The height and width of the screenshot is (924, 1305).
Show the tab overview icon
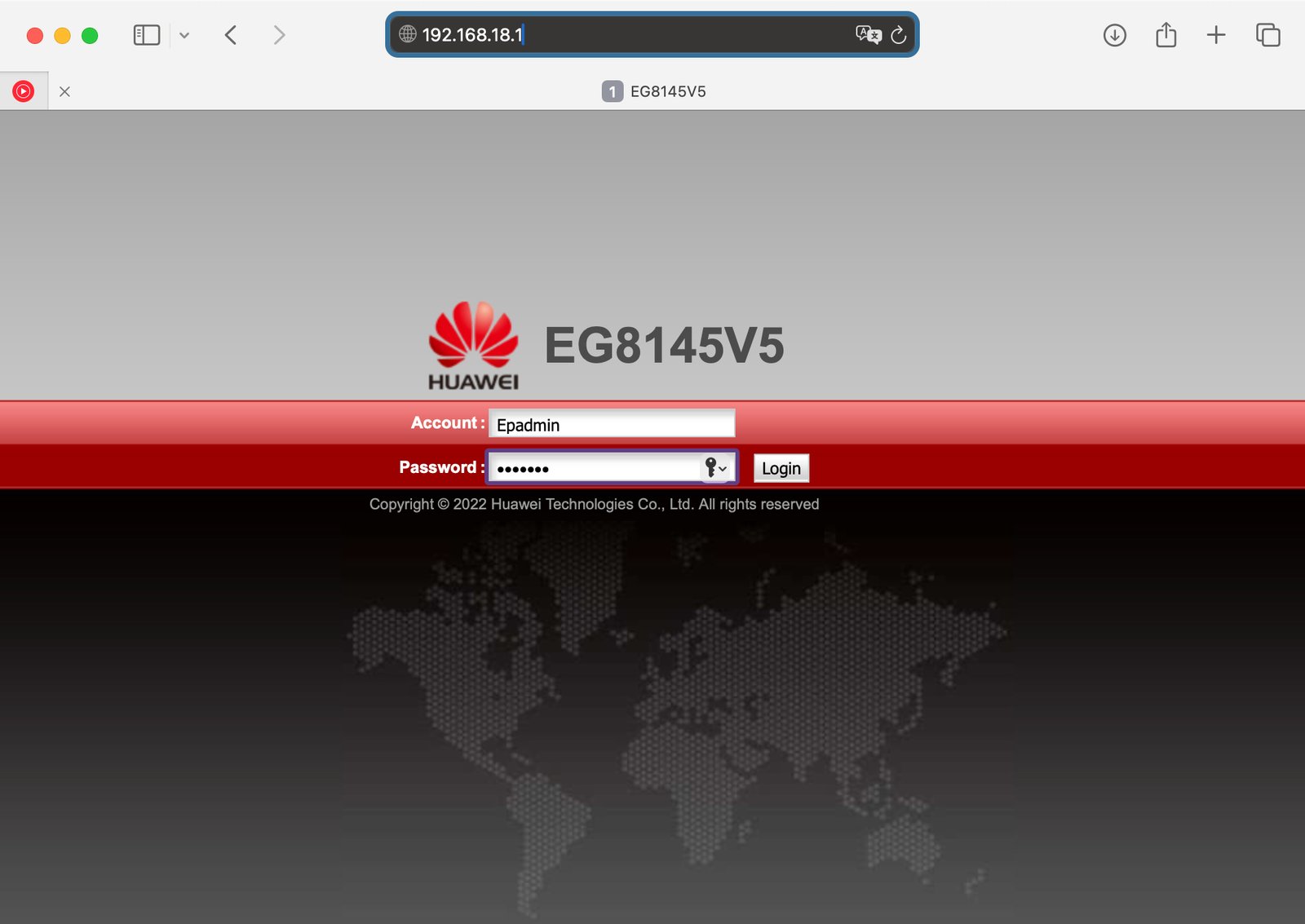coord(1268,35)
